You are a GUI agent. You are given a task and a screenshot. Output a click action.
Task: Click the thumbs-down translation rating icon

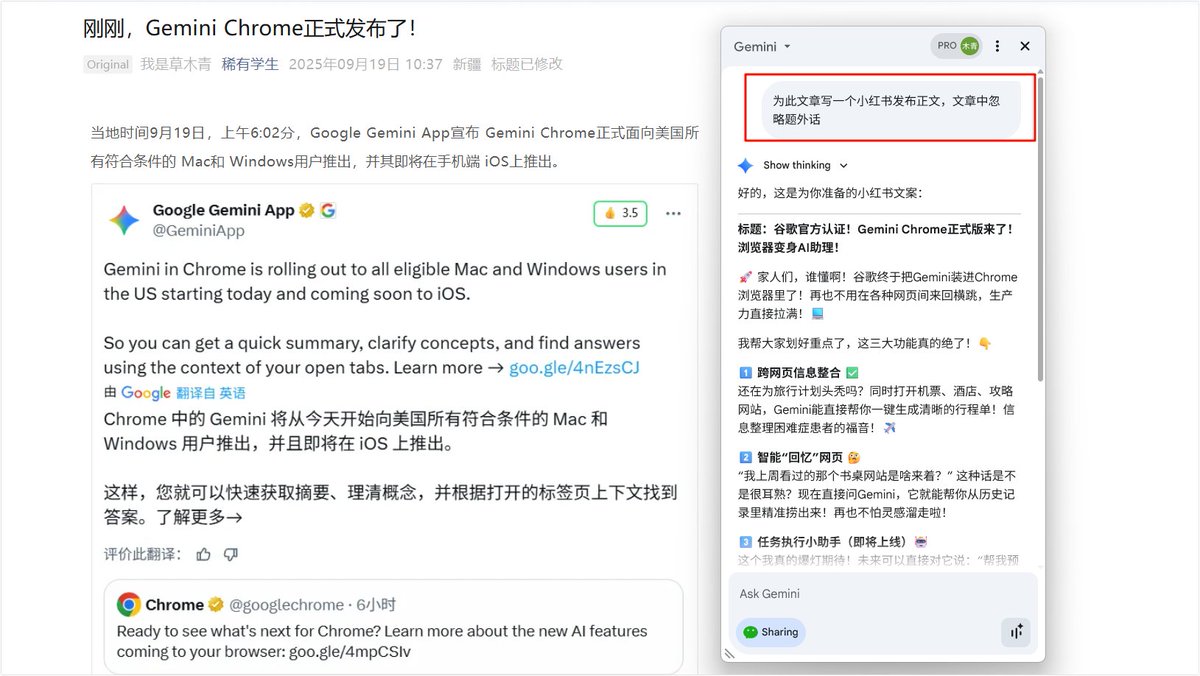pos(231,554)
